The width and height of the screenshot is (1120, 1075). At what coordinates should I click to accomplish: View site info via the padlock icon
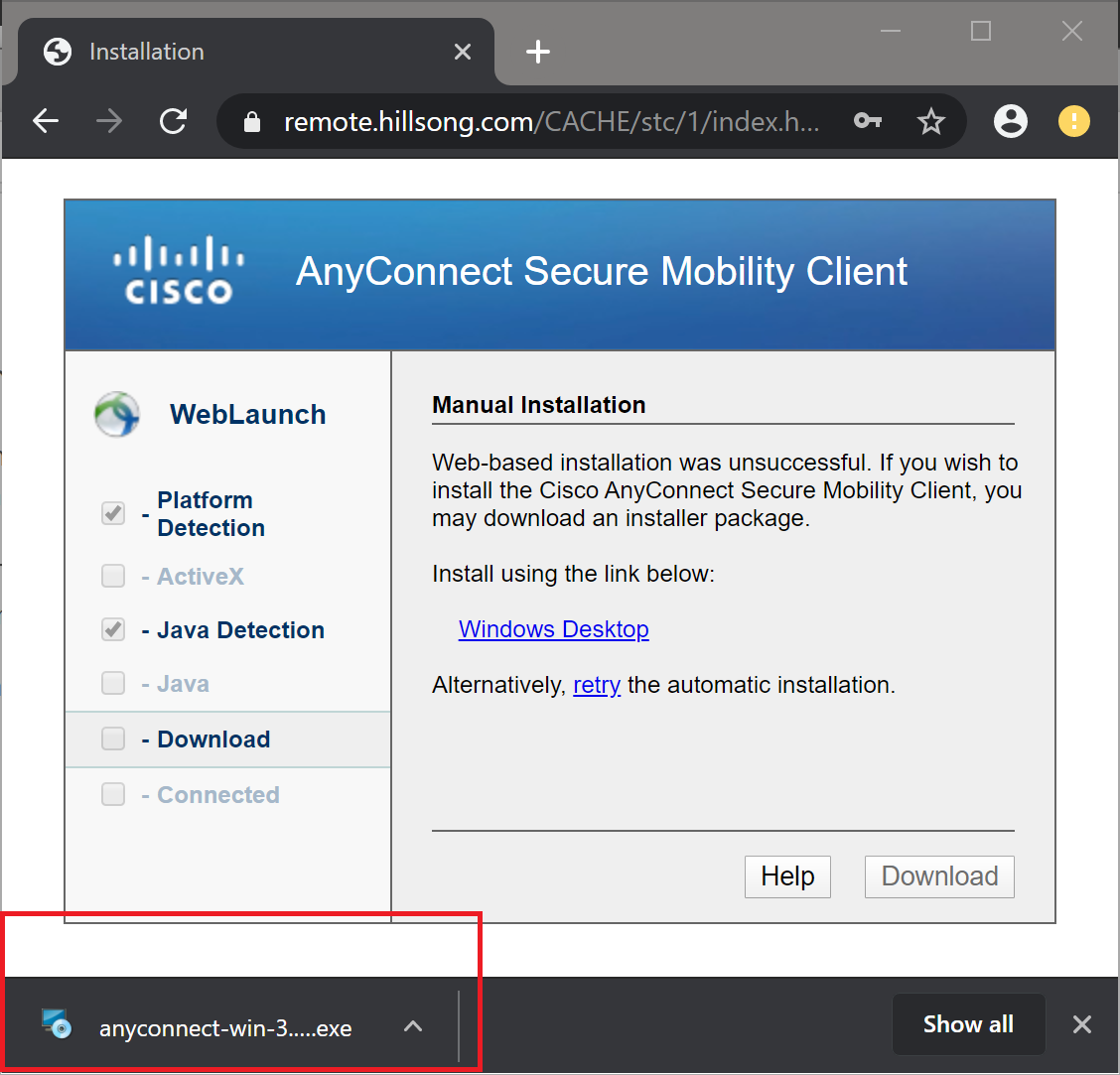[251, 122]
